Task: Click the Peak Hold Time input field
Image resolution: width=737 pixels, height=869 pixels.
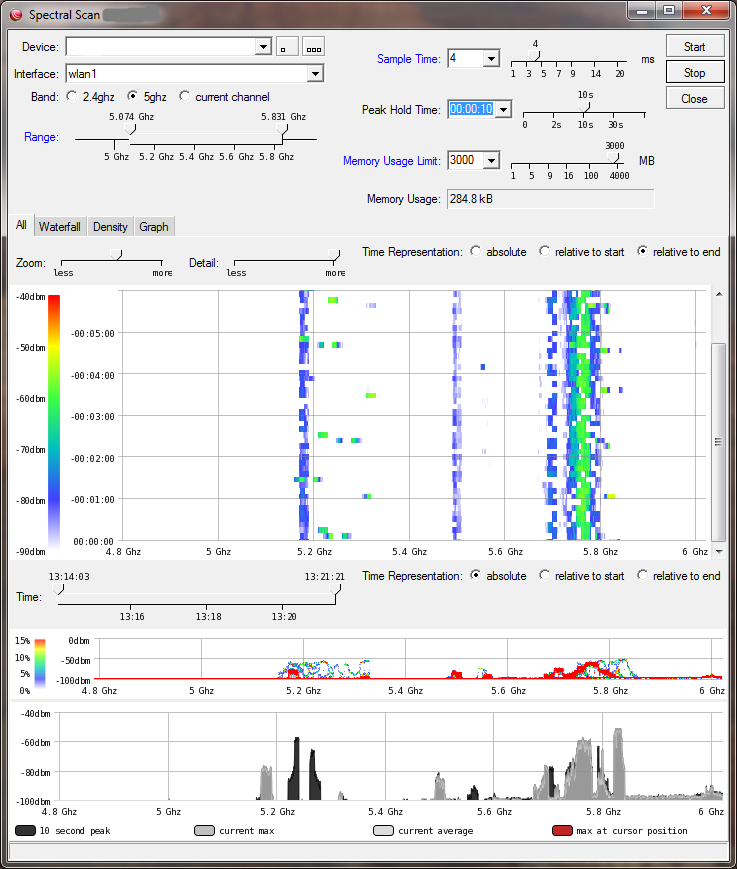Action: coord(471,109)
